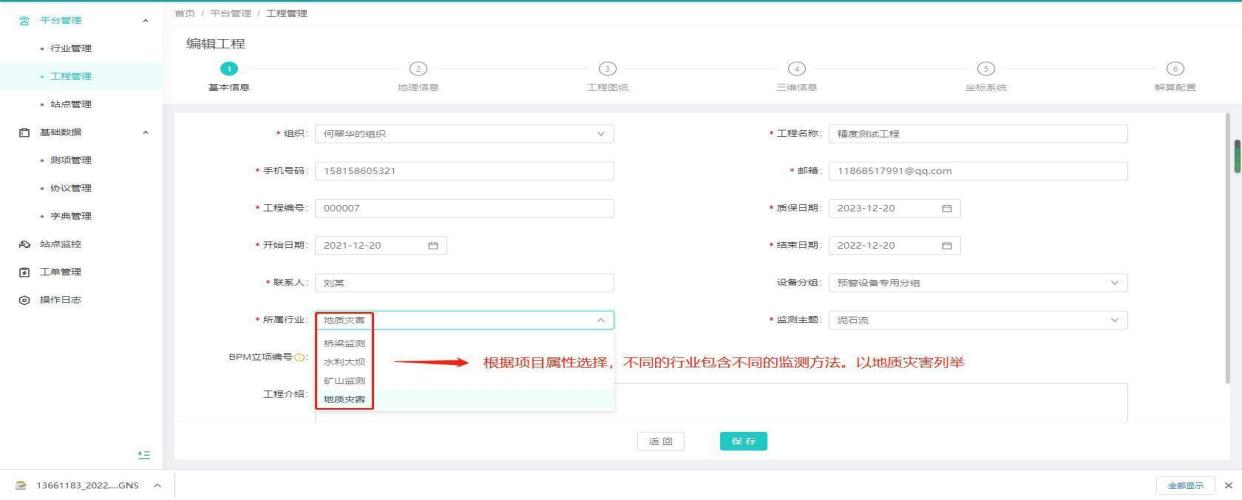Image resolution: width=1242 pixels, height=500 pixels.
Task: Open calendar icon in 结束日期 field
Action: point(946,246)
